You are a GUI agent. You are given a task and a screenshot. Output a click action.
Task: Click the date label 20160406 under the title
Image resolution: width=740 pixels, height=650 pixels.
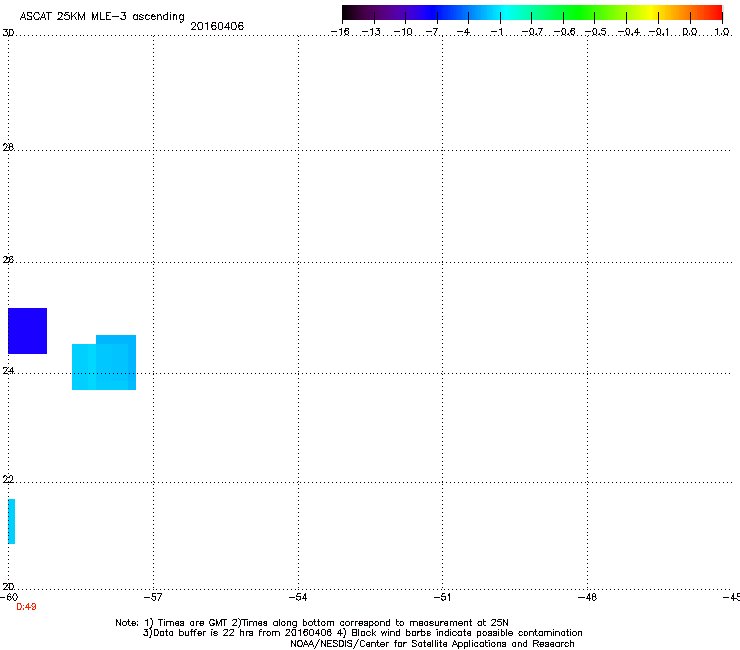217,26
